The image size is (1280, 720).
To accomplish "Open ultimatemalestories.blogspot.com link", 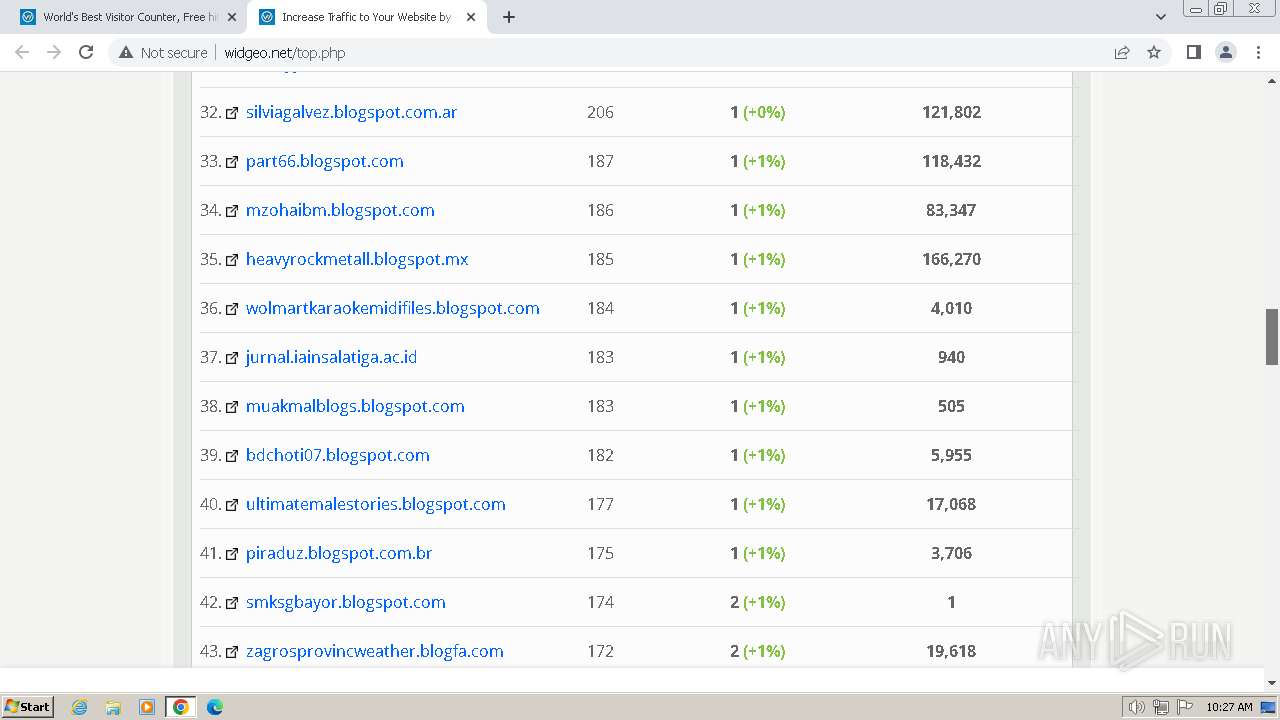I will point(376,504).
